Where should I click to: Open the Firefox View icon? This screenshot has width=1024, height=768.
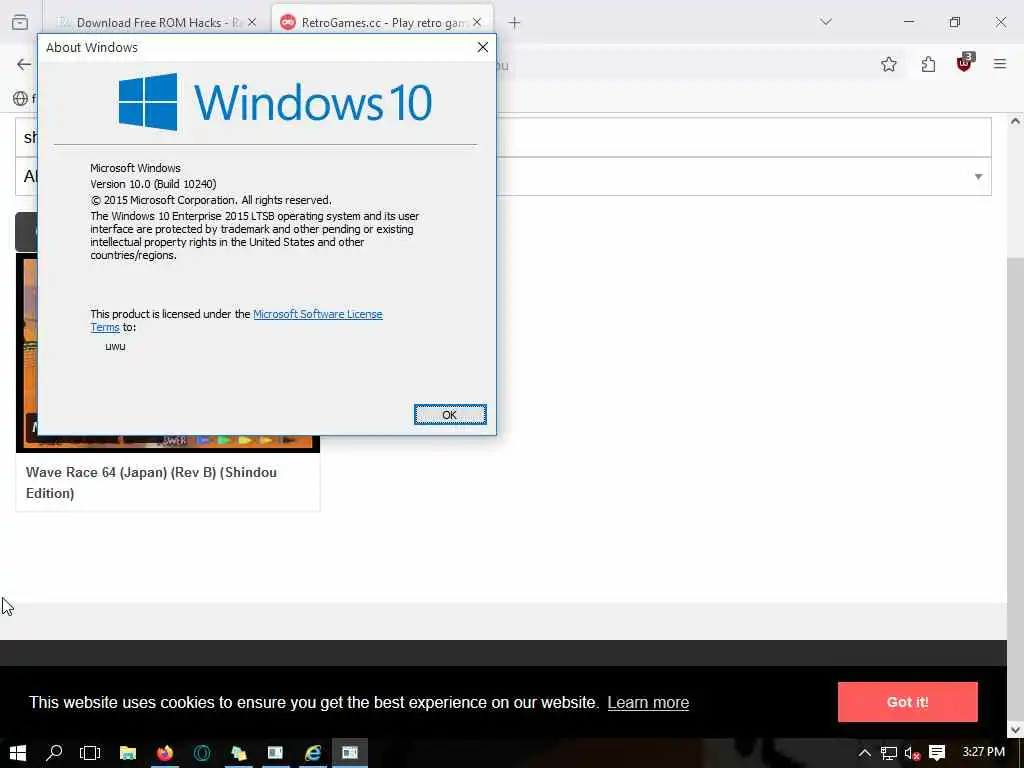pos(20,22)
